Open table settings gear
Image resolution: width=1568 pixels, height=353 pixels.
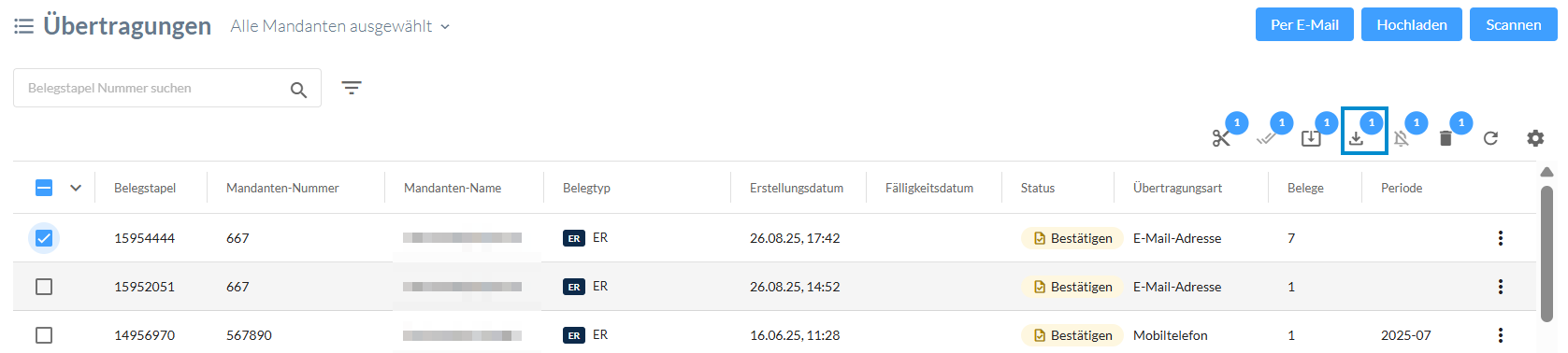coord(1535,138)
